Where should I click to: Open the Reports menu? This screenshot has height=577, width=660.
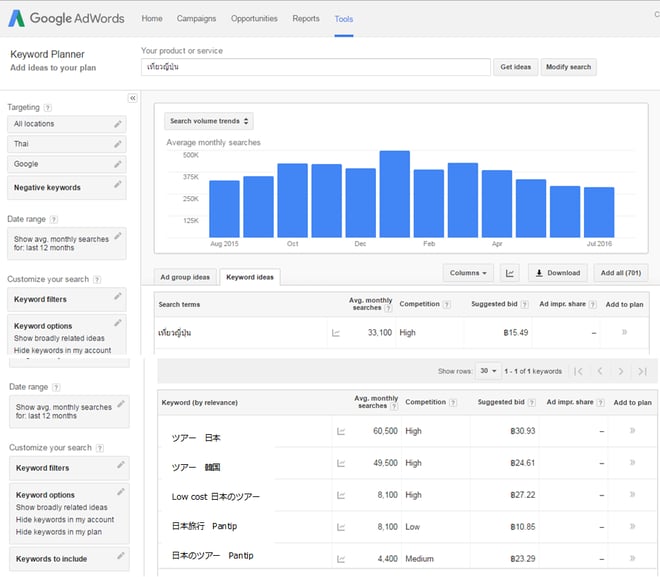[x=306, y=19]
